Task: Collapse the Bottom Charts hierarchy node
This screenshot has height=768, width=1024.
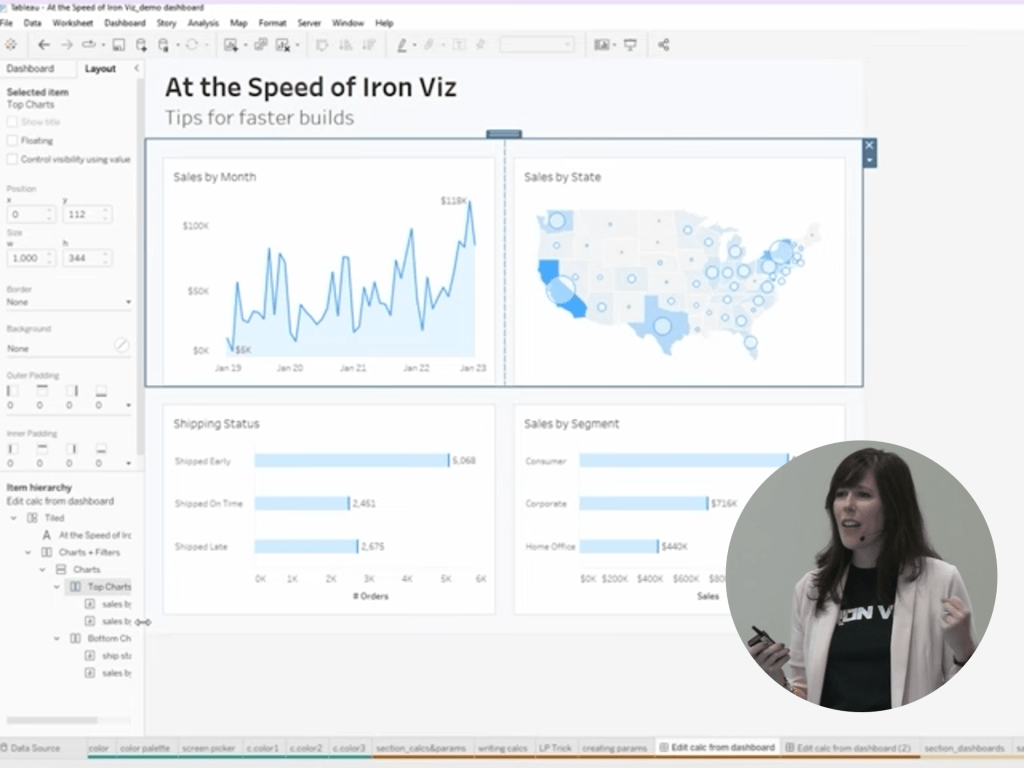Action: [57, 638]
